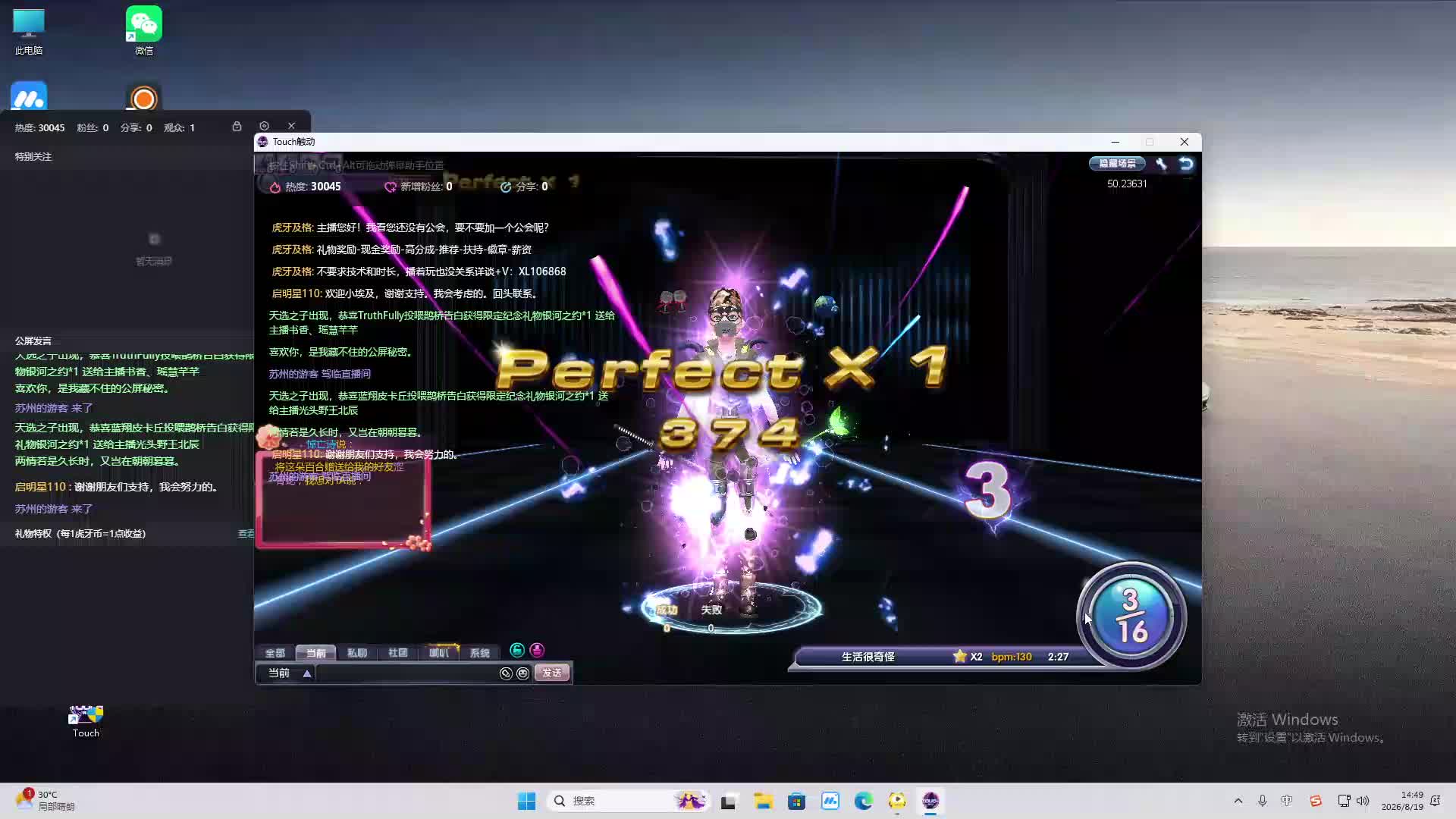Click the 3/16 round progress indicator

click(1131, 616)
